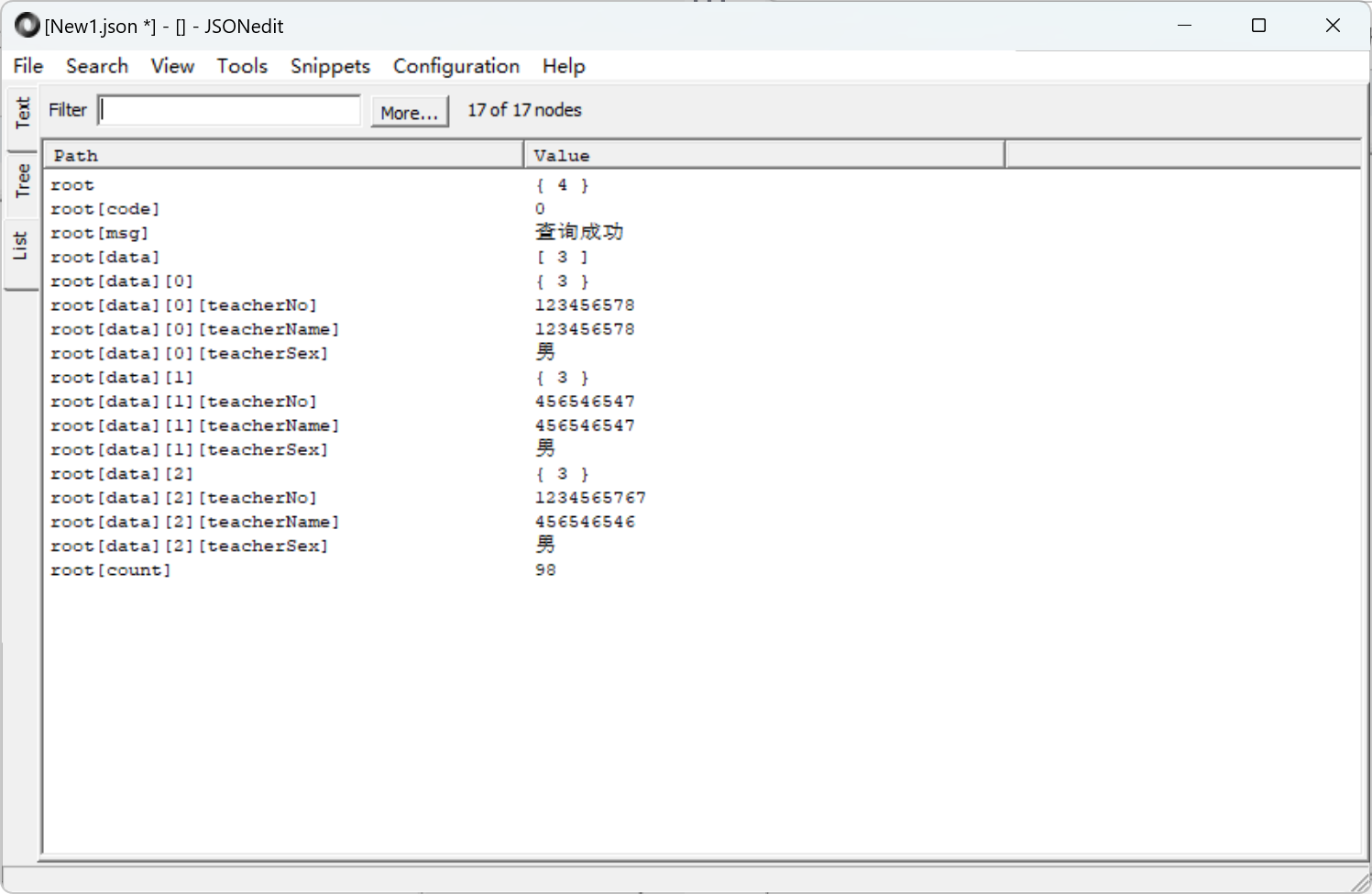The image size is (1372, 894).
Task: Close the JSONedit window
Action: click(x=1333, y=26)
